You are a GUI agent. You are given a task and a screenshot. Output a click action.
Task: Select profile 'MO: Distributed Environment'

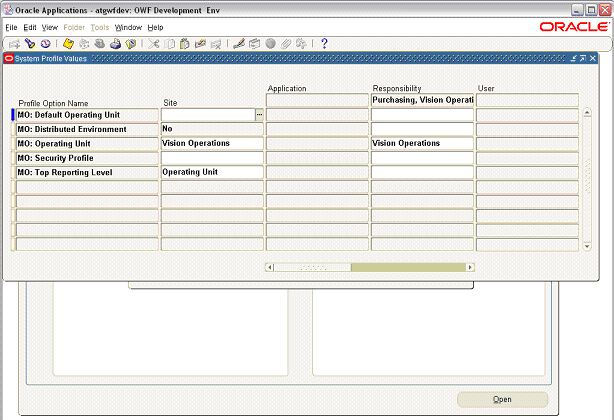click(x=87, y=129)
